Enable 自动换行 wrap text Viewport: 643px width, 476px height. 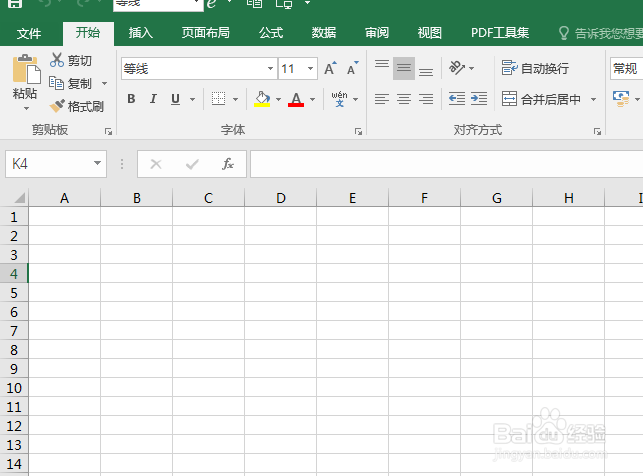coord(535,68)
